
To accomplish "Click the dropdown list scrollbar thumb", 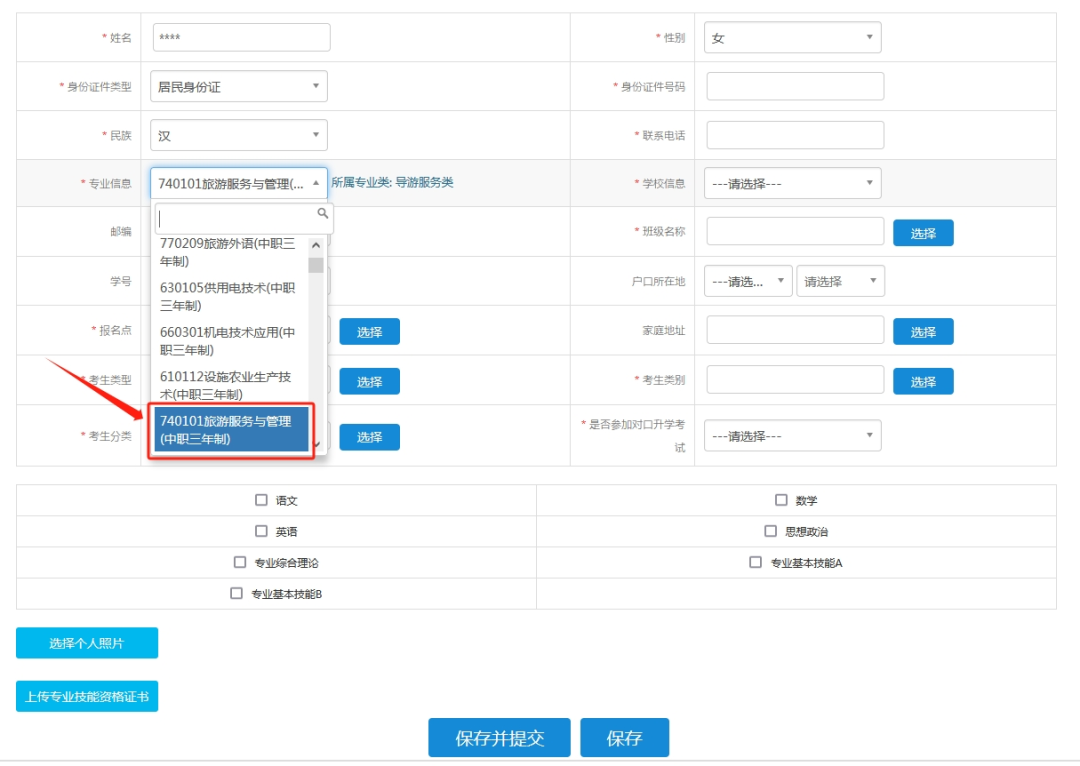I will [316, 265].
